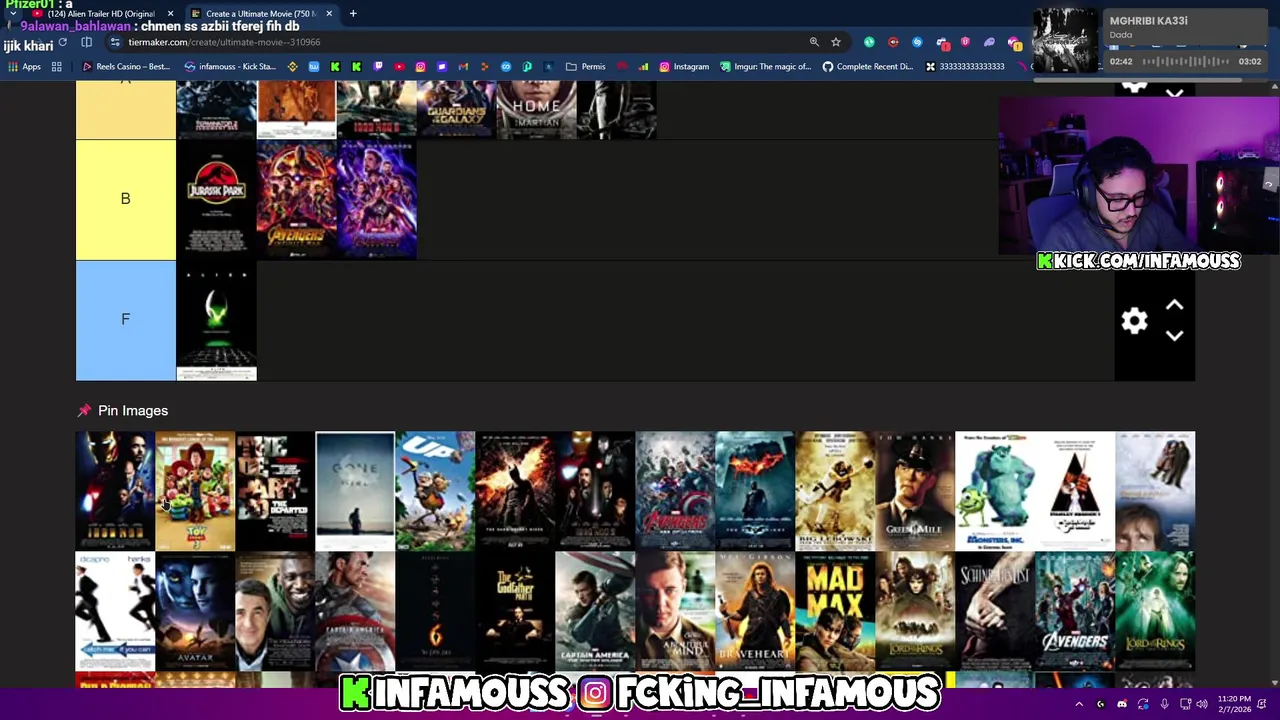Image resolution: width=1280 pixels, height=720 pixels.
Task: Reload the current page
Action: 63,42
